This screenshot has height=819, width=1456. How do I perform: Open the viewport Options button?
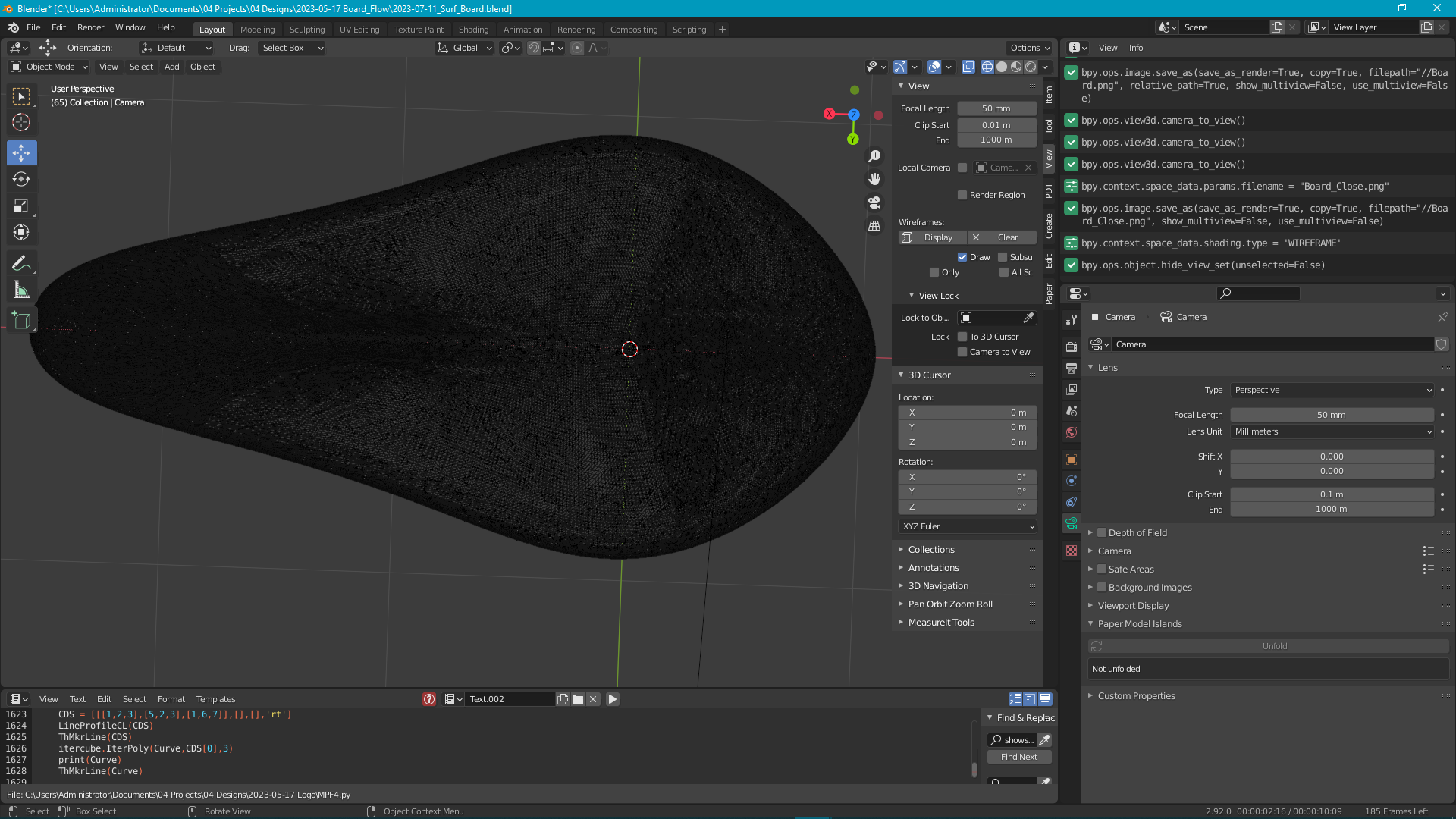point(1030,48)
